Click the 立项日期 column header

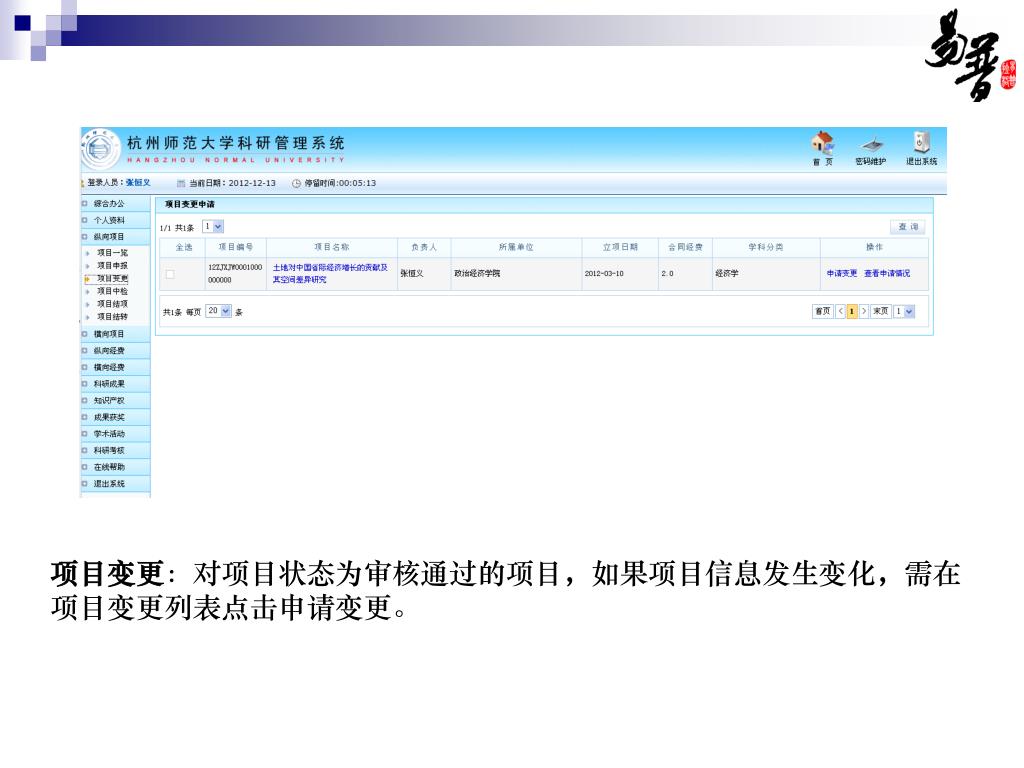(x=620, y=248)
